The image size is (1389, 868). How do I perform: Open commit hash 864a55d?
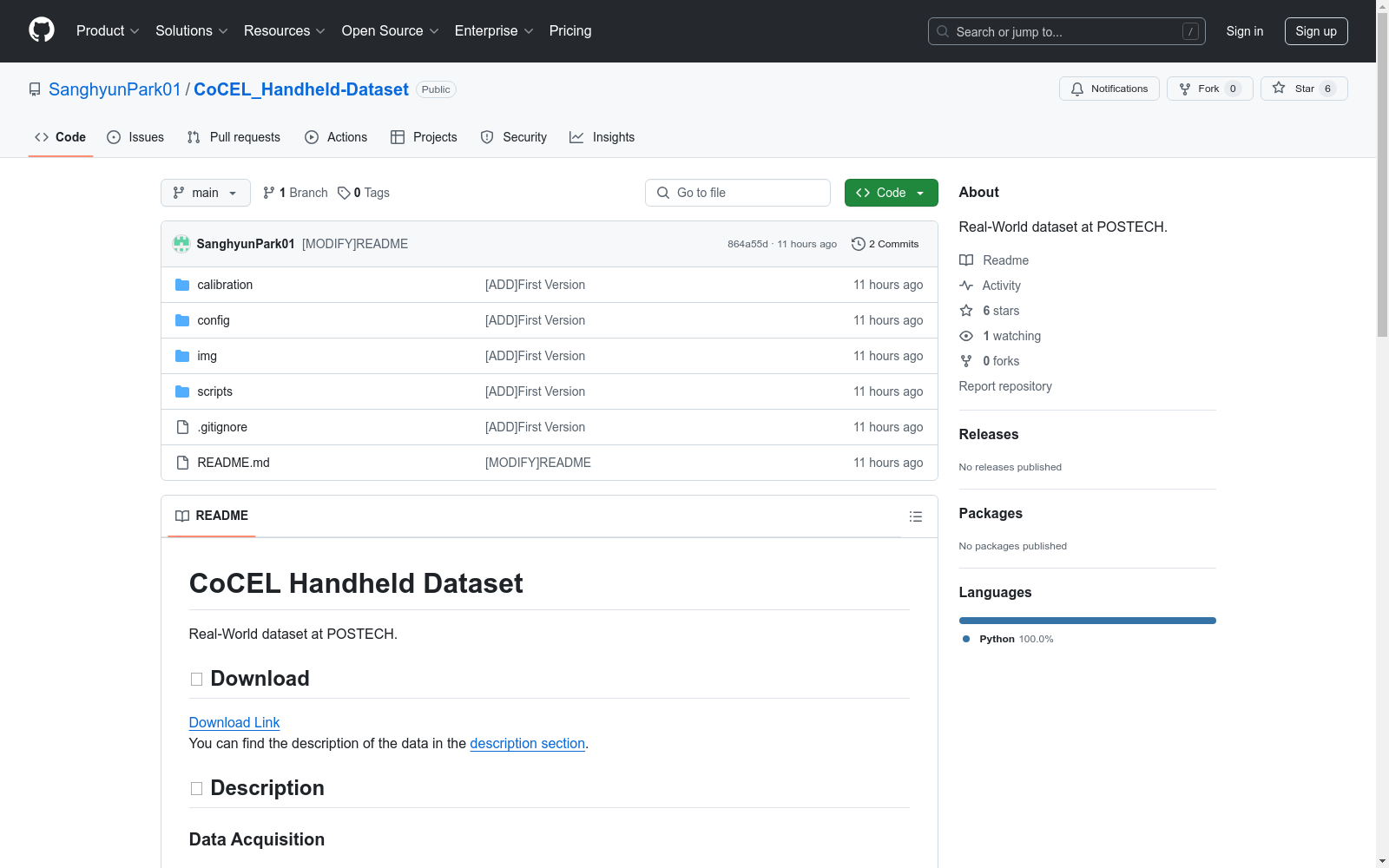747,244
